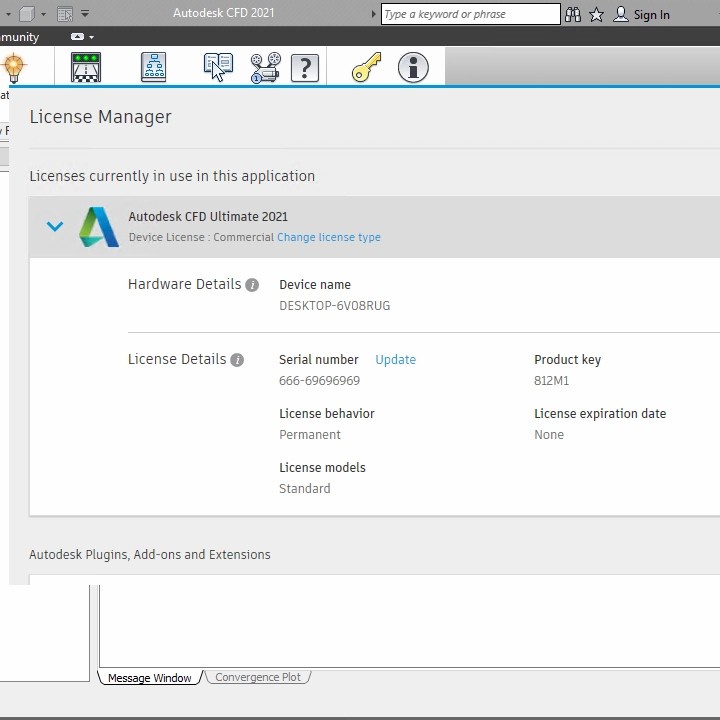Click the circled 'i' About icon
This screenshot has height=720, width=720.
(x=413, y=68)
